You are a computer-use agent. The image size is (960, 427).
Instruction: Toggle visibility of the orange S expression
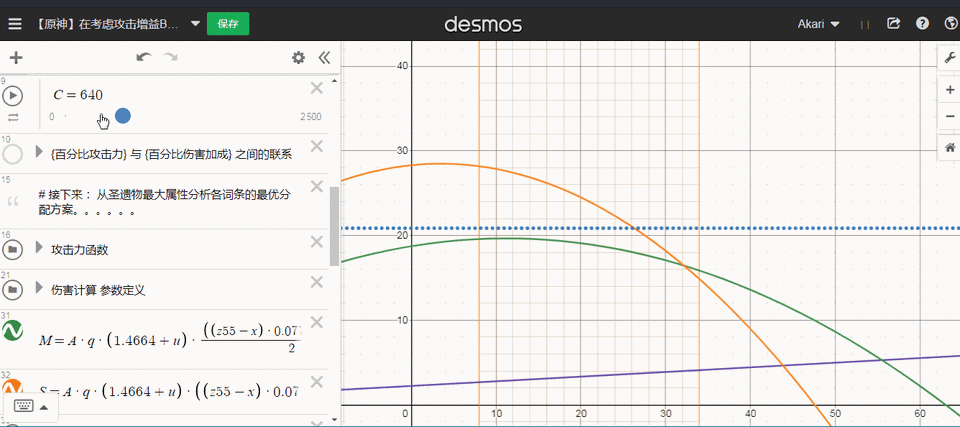[x=12, y=388]
